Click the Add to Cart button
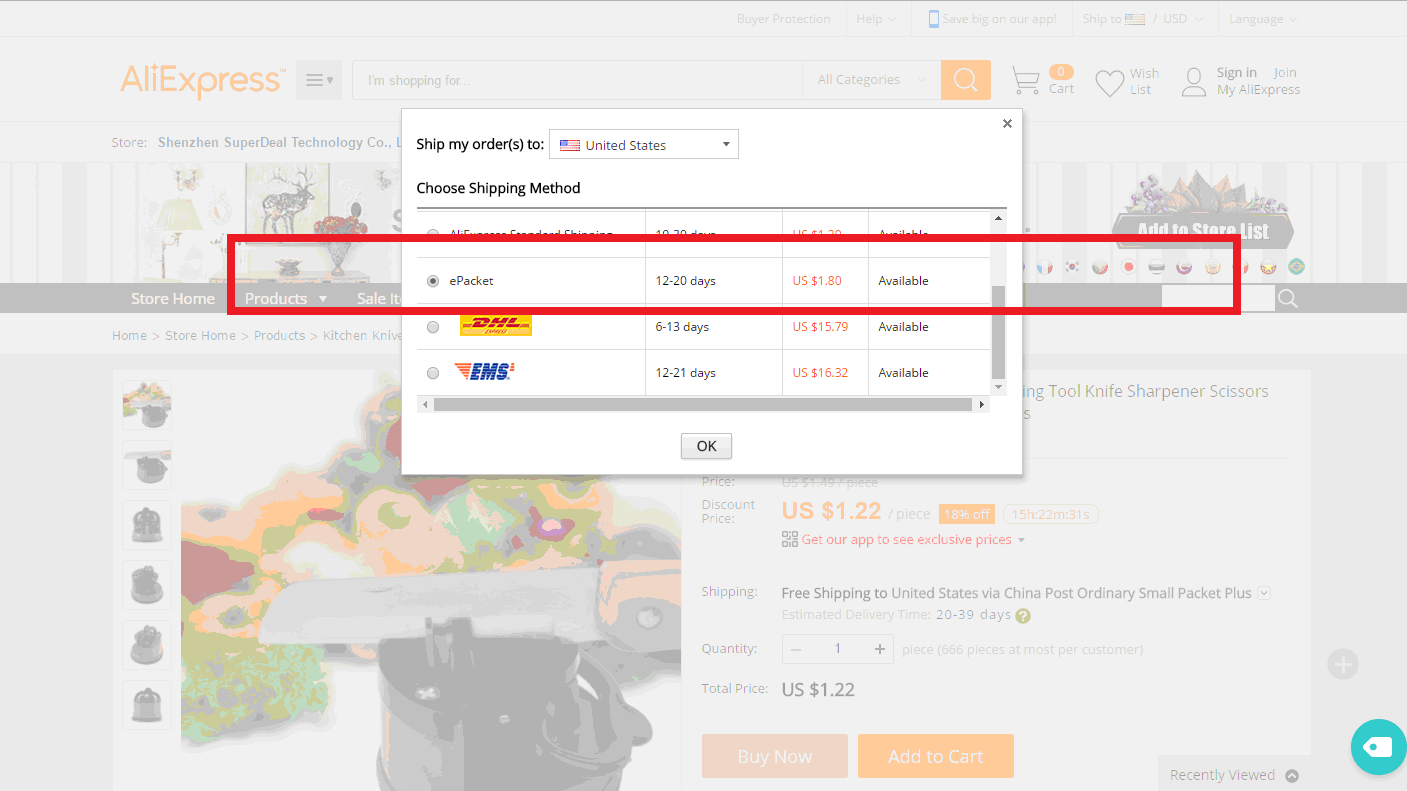The width and height of the screenshot is (1407, 791). [x=935, y=756]
